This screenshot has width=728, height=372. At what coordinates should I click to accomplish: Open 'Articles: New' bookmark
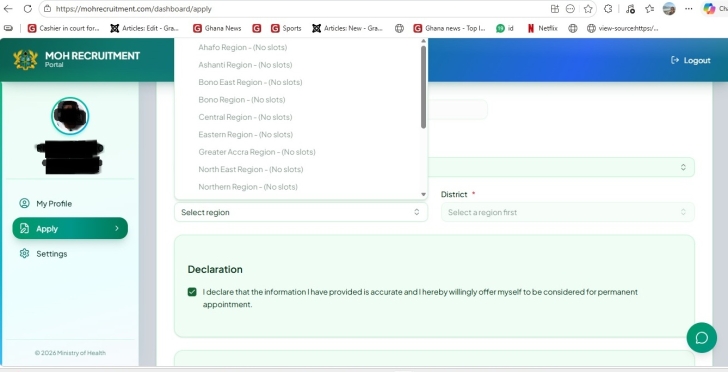347,28
